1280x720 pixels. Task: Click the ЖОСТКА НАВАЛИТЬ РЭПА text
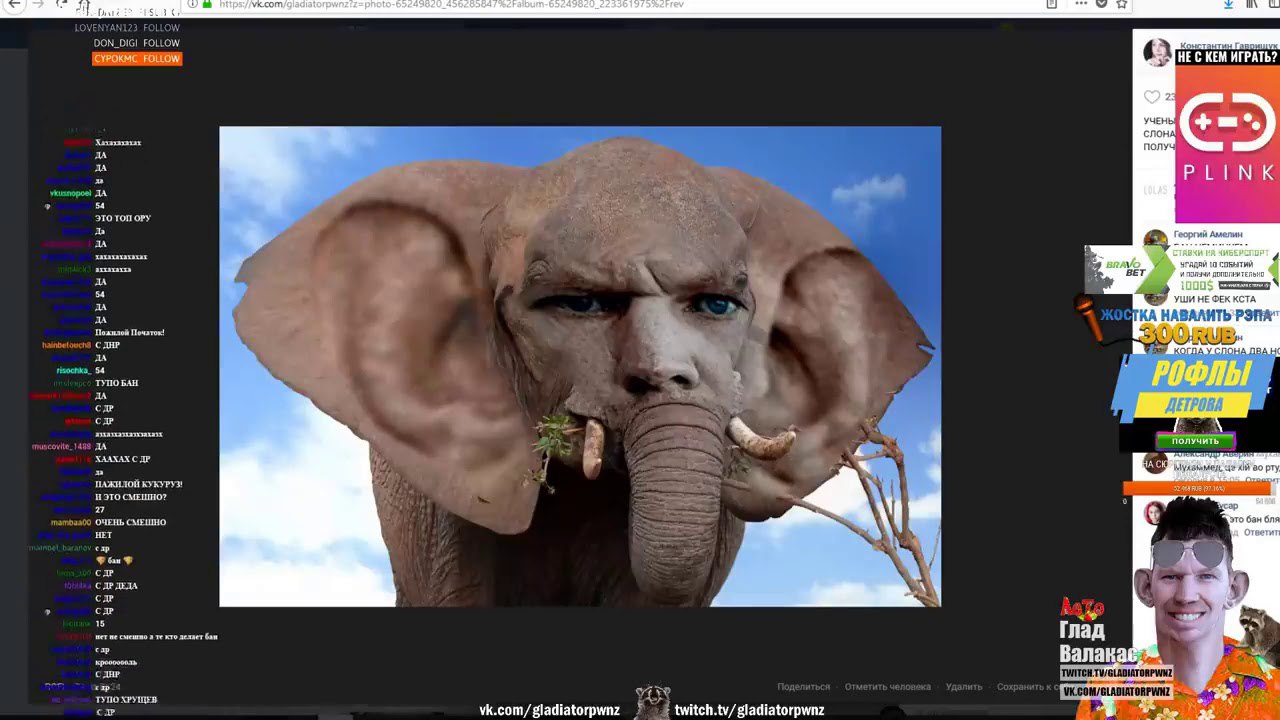[x=1186, y=315]
